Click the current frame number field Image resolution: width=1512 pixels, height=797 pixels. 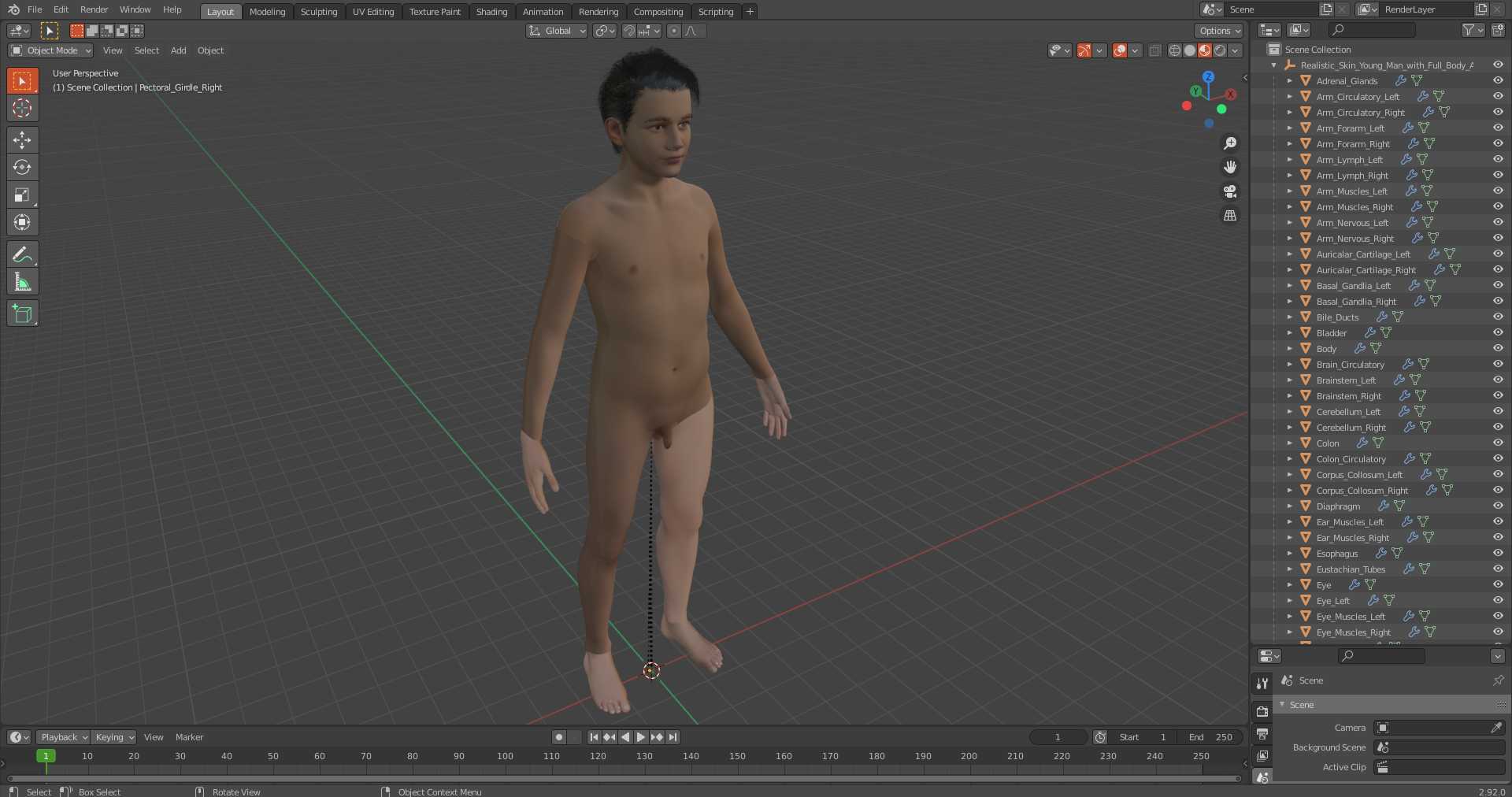tap(1058, 737)
